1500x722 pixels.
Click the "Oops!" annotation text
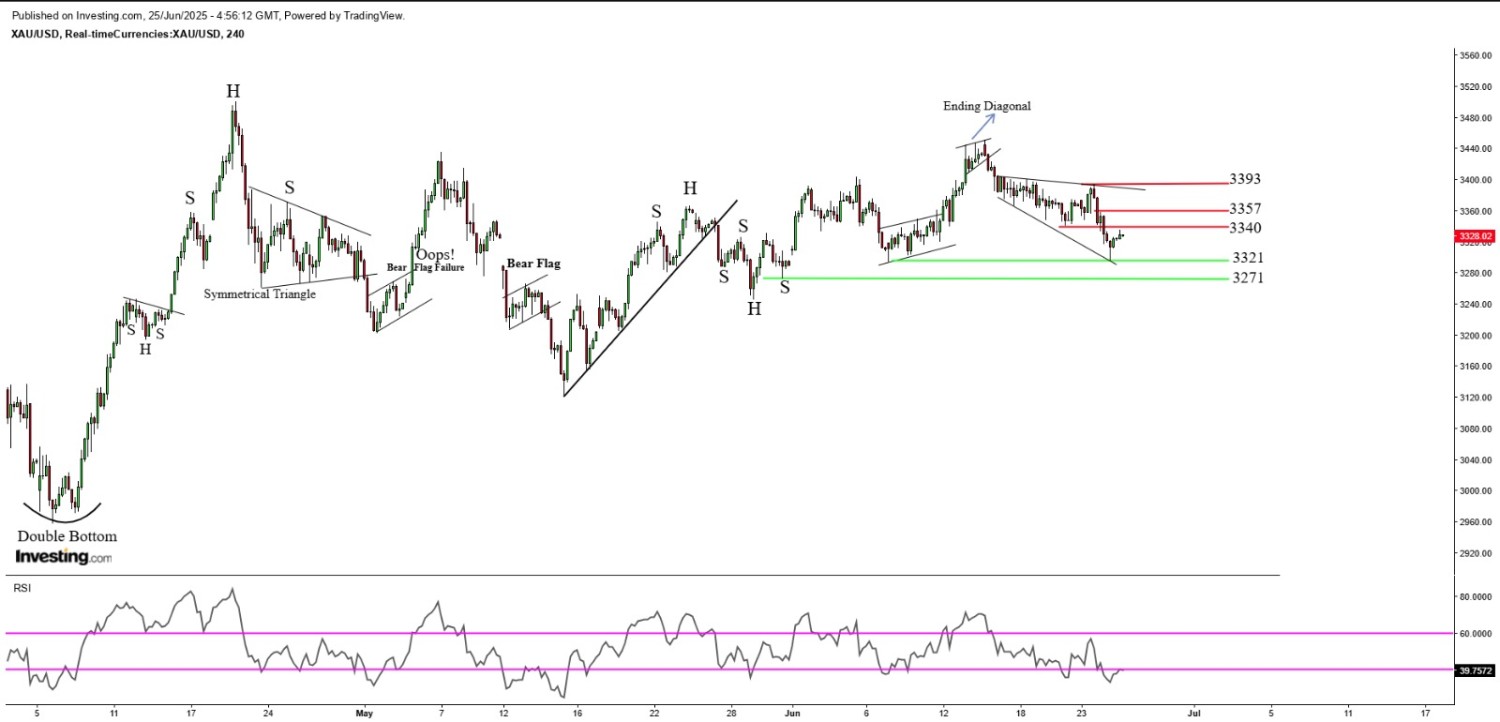click(x=435, y=254)
